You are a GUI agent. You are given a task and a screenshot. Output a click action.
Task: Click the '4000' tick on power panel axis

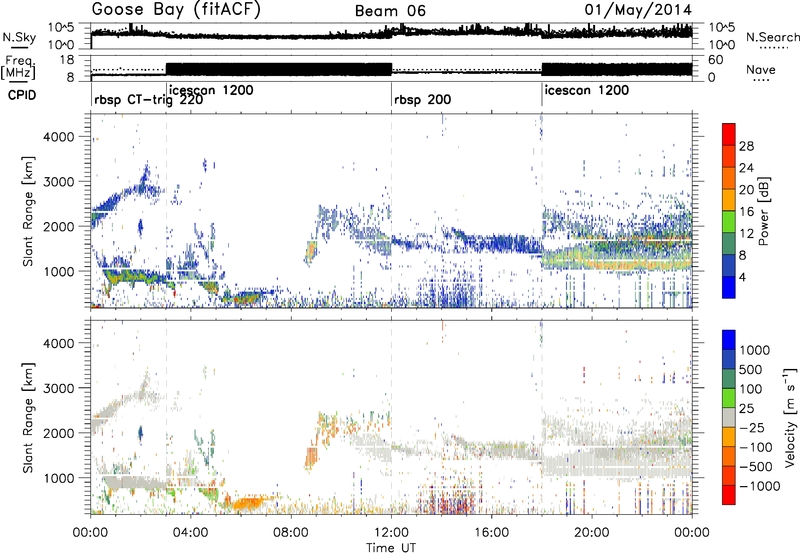[59, 137]
